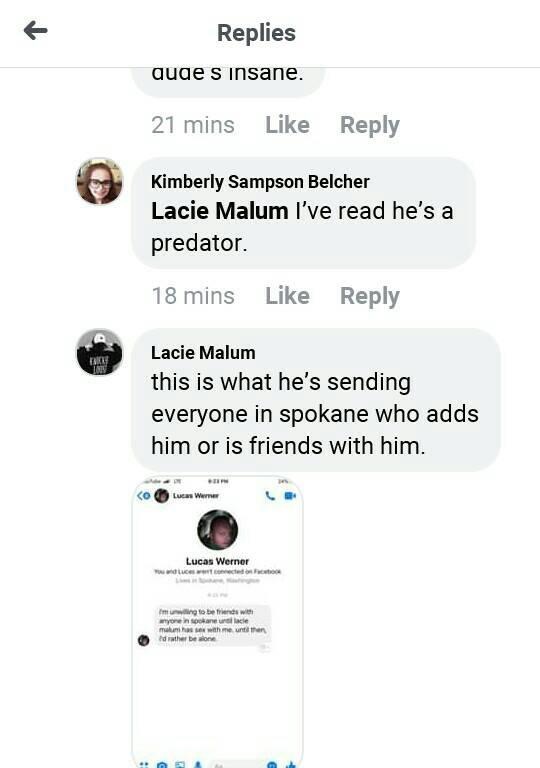Open Kimberly Sampson Belcher's name link
Image resolution: width=540 pixels, height=768 pixels.
coord(260,181)
